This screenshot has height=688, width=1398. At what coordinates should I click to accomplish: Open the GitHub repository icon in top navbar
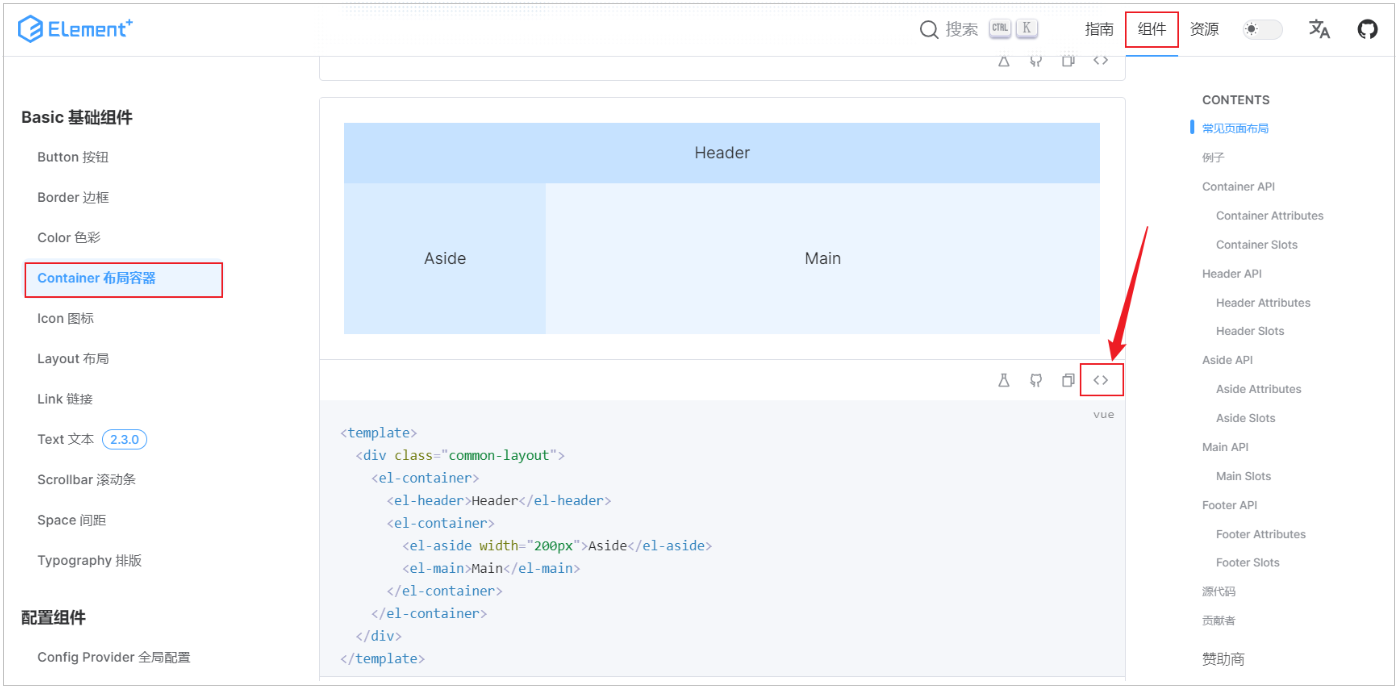pyautogui.click(x=1367, y=29)
